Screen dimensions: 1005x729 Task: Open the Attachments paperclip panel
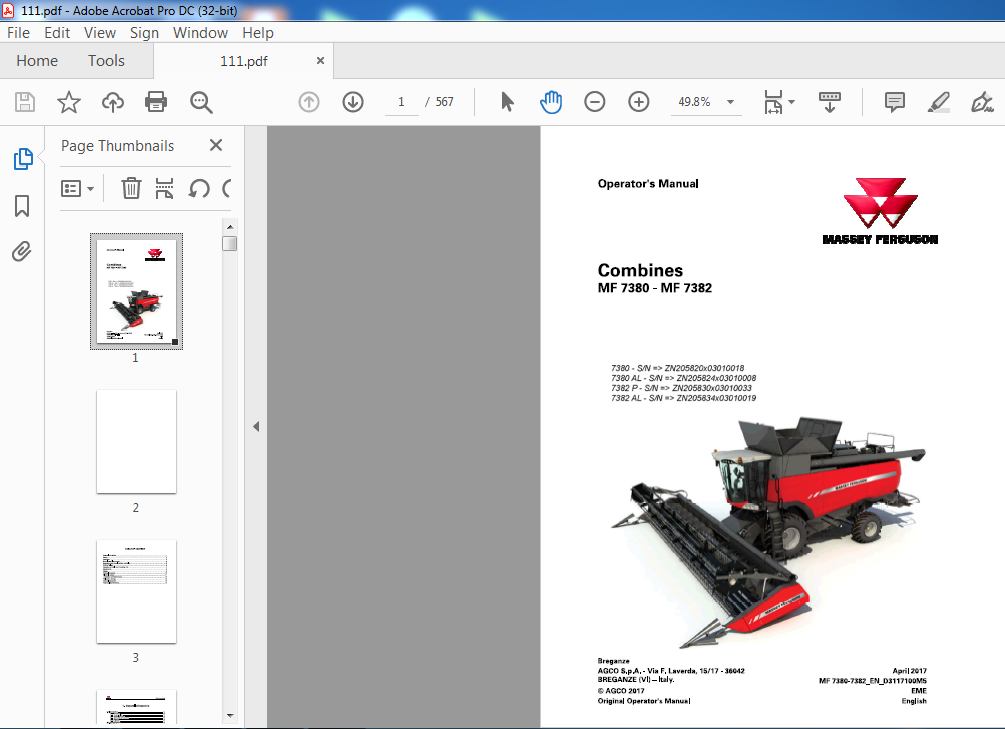coord(22,251)
